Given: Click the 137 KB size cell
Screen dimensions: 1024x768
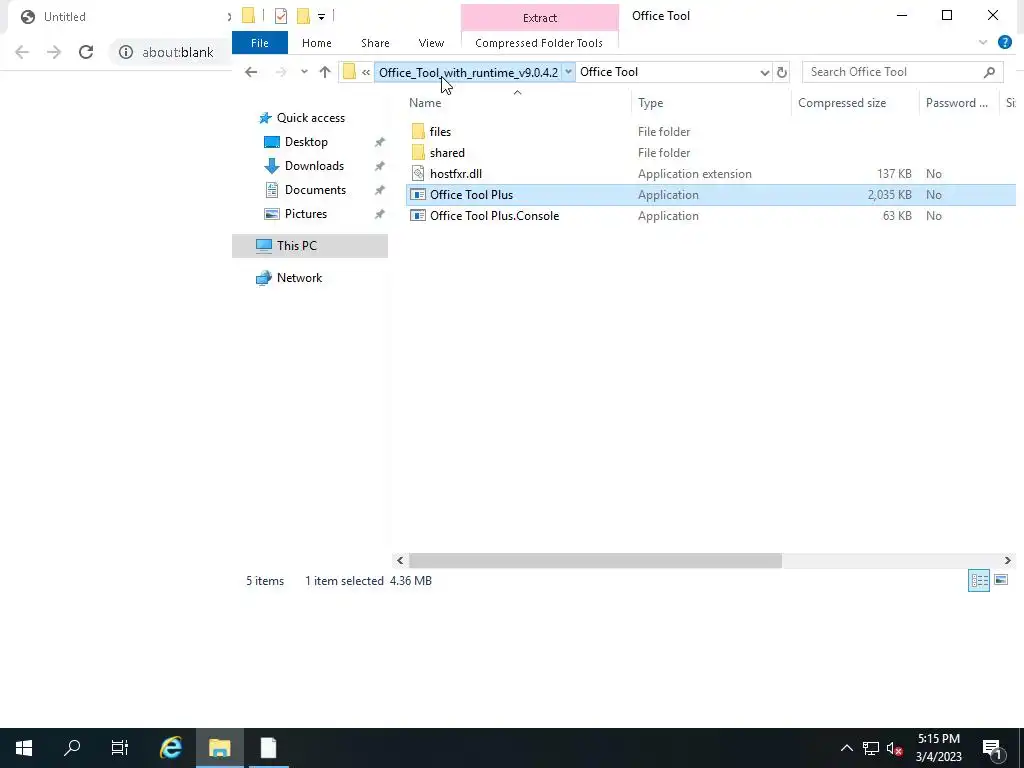Looking at the screenshot, I should pos(894,174).
